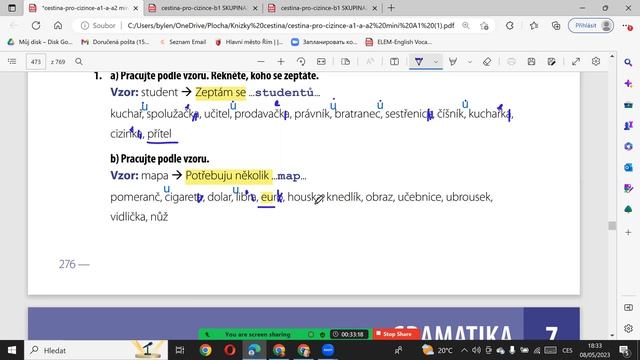
Task: Open the PDF table of contents panel
Action: tap(12, 62)
